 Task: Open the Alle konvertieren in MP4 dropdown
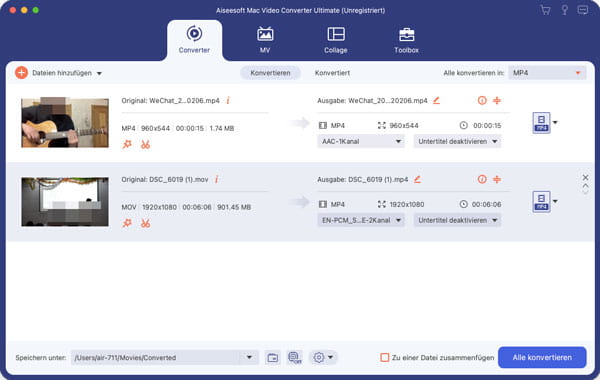point(547,73)
